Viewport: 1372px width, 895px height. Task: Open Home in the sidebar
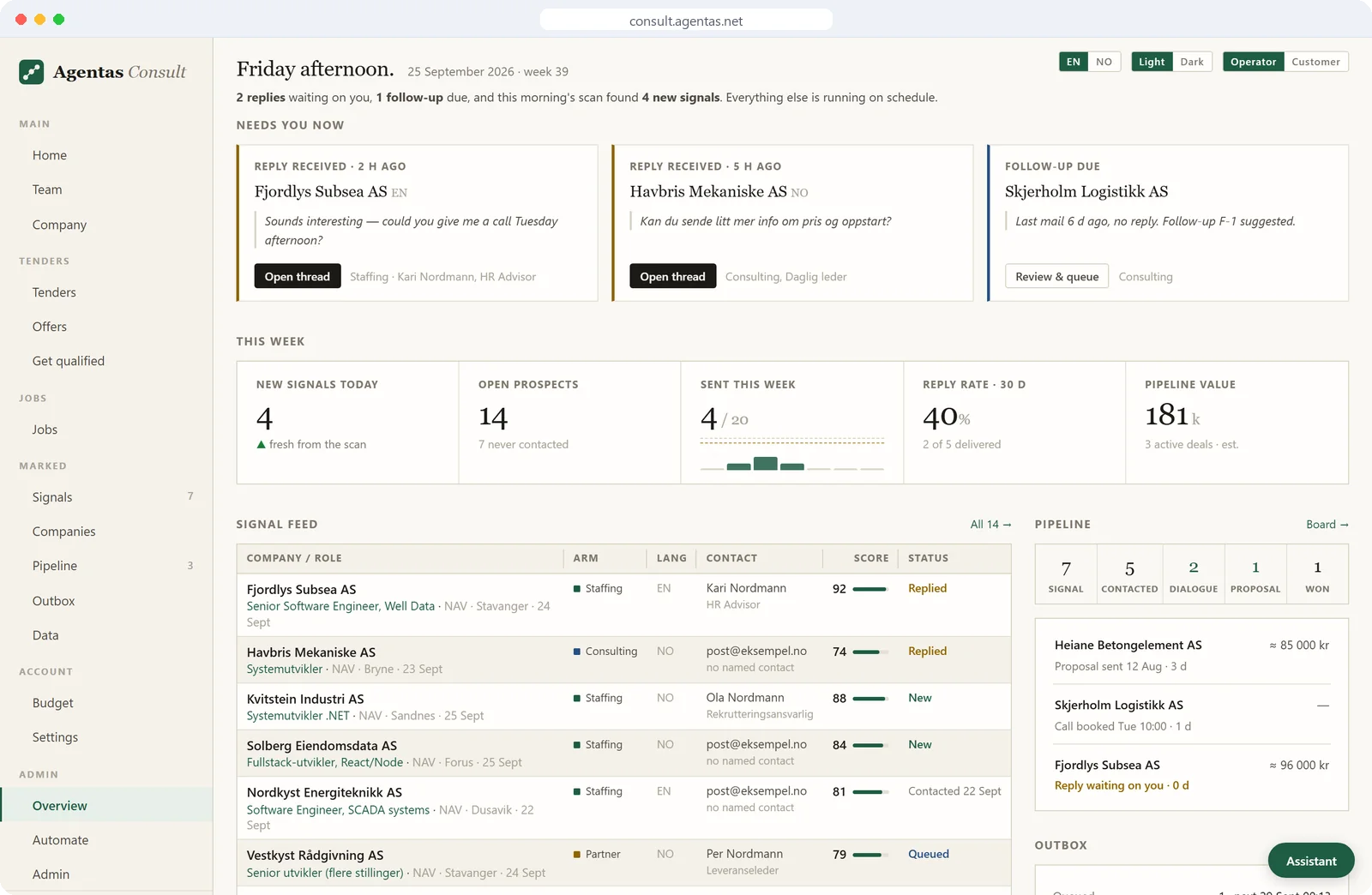(x=106, y=155)
